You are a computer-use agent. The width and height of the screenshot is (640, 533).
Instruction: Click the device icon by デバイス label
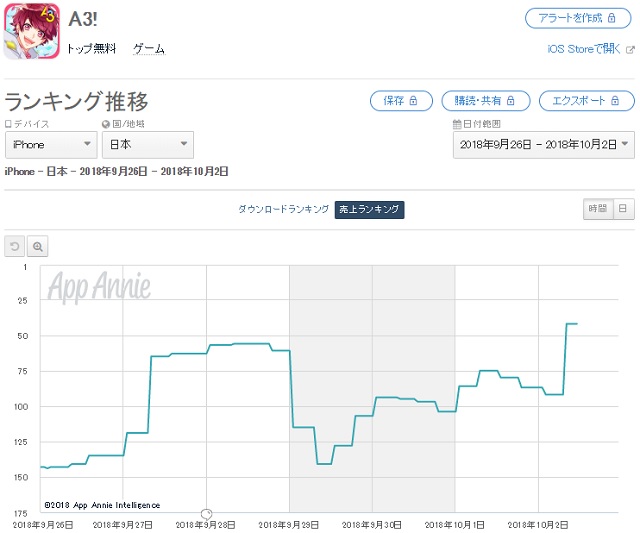click(x=8, y=124)
